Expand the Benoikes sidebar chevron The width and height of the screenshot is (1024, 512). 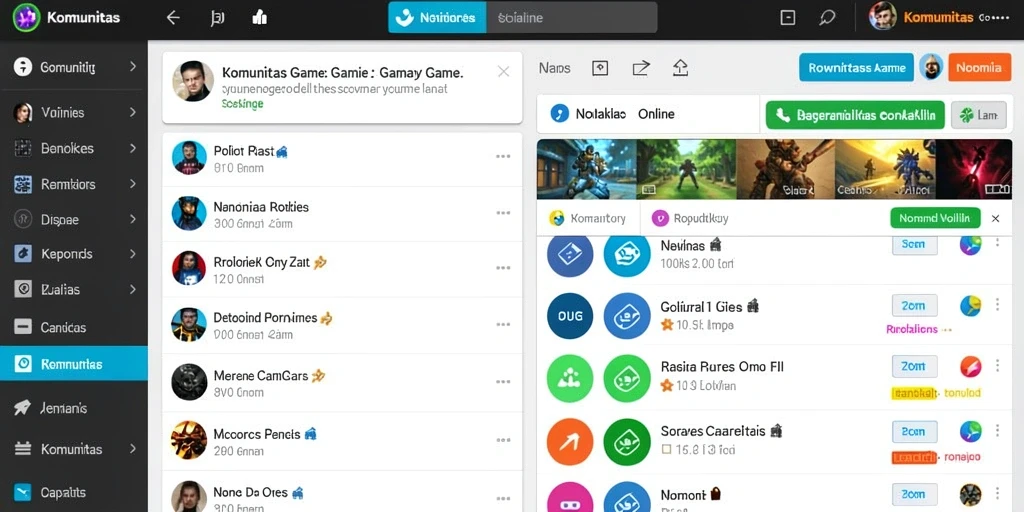[133, 148]
